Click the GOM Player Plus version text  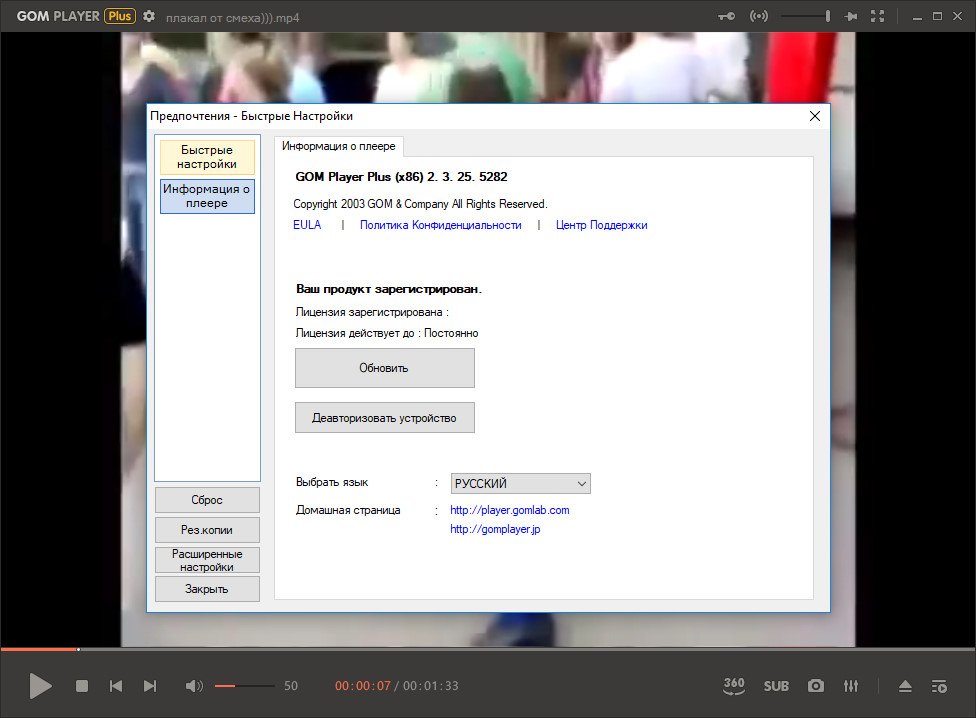pos(401,177)
